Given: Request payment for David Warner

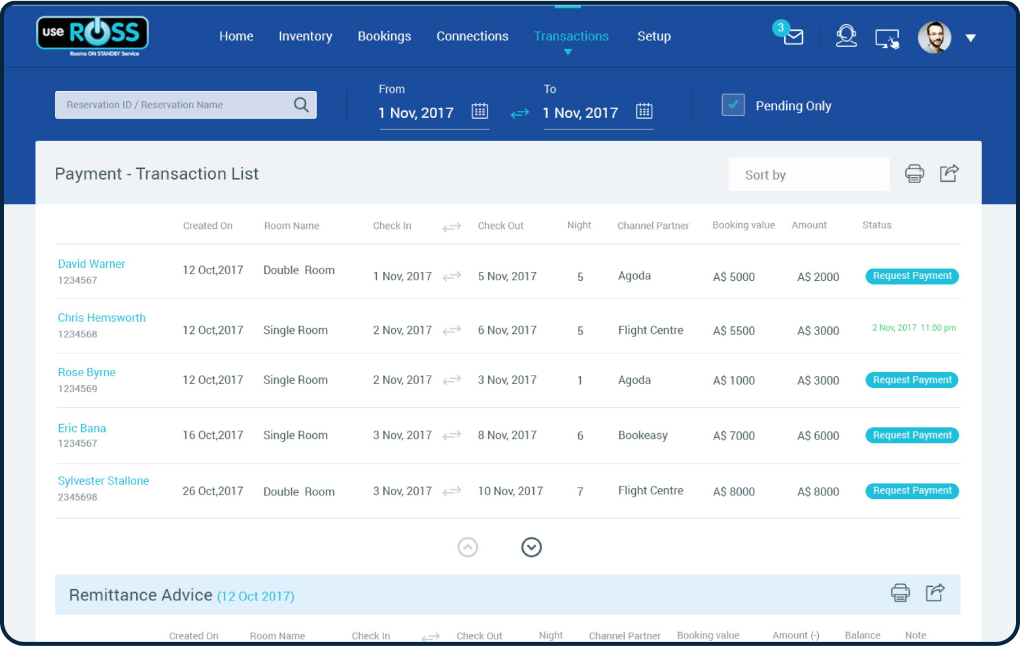Looking at the screenshot, I should [912, 276].
